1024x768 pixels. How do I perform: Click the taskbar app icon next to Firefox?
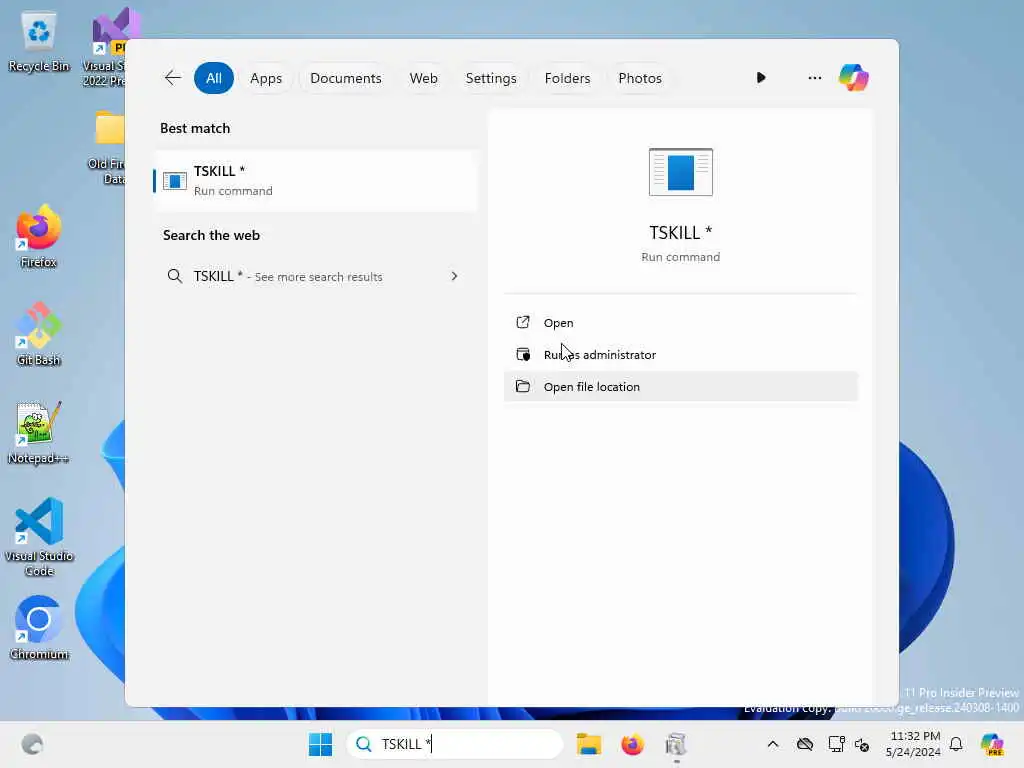tap(676, 744)
